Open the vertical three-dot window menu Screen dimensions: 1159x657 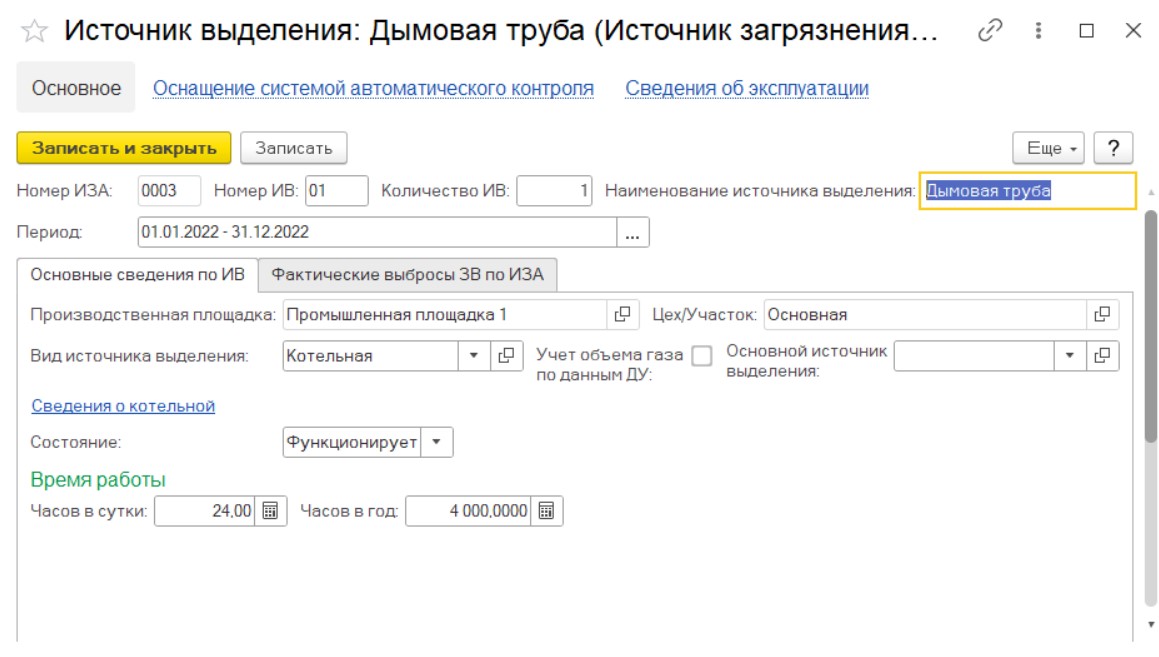point(1039,30)
